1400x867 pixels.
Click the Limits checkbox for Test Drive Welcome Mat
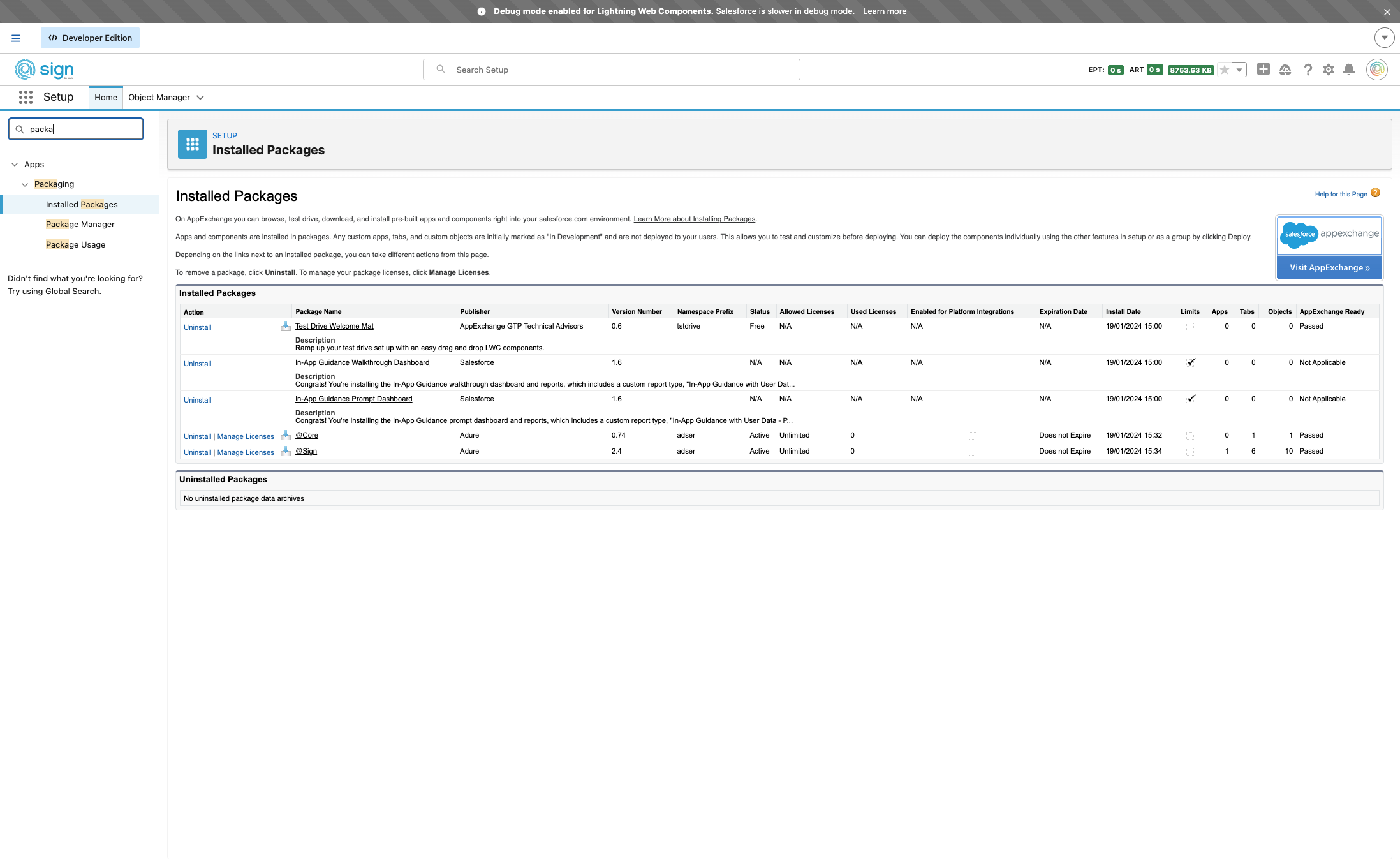(1190, 327)
